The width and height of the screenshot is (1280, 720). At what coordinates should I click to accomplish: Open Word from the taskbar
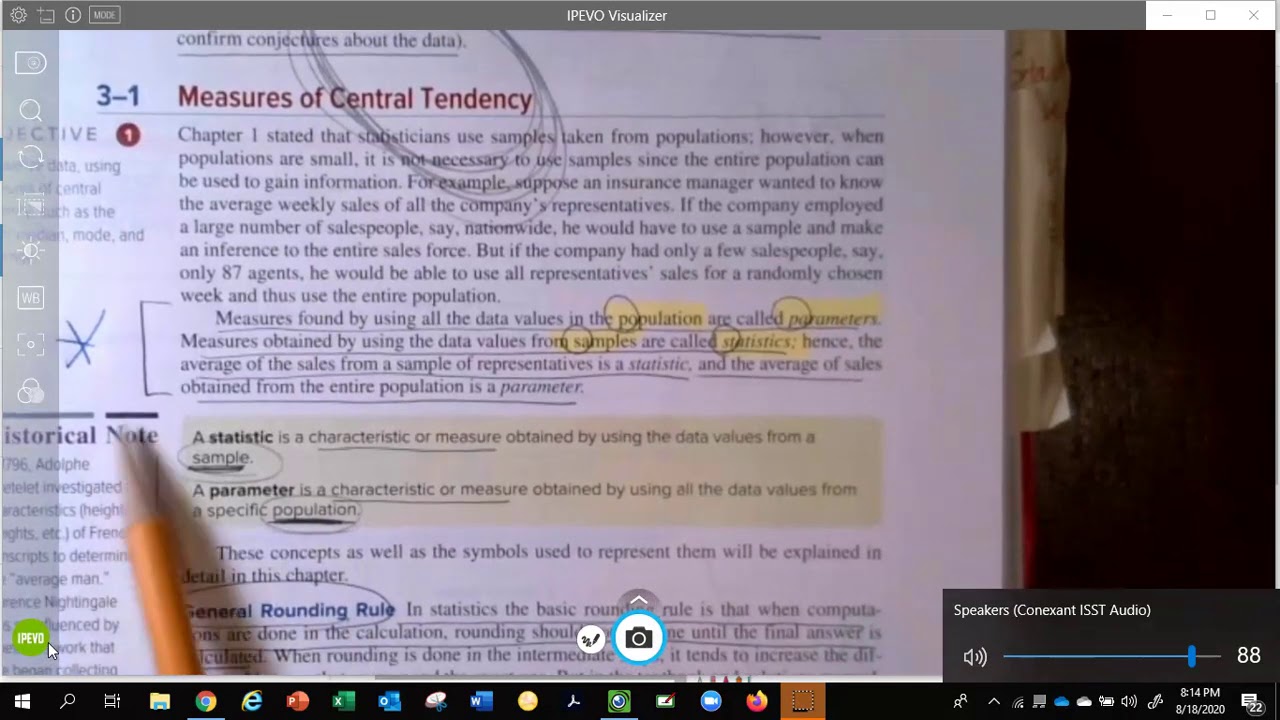point(481,702)
